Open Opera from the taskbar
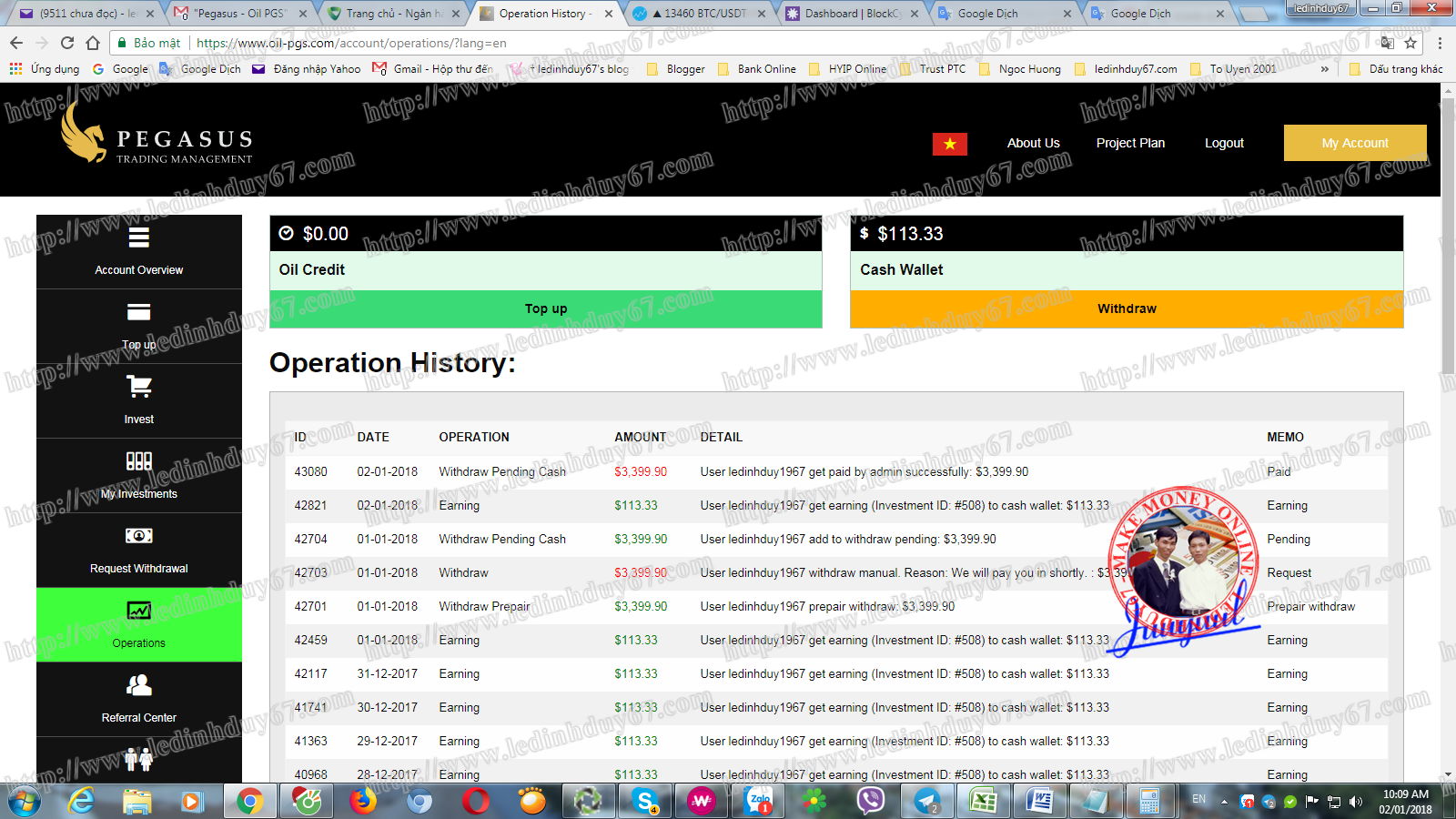The height and width of the screenshot is (819, 1456). click(475, 801)
